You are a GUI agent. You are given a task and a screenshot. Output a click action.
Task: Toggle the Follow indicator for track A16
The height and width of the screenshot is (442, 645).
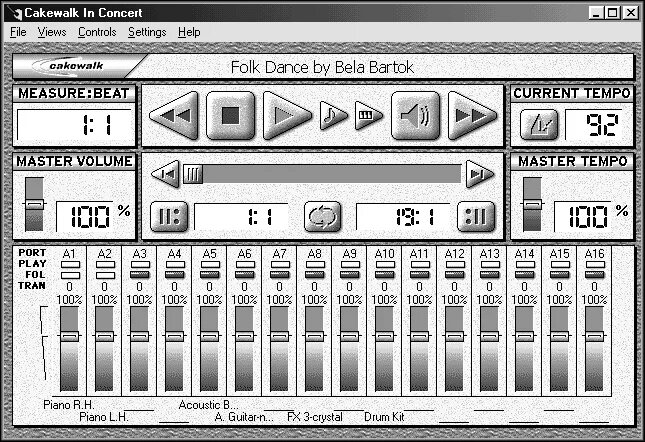click(x=595, y=275)
